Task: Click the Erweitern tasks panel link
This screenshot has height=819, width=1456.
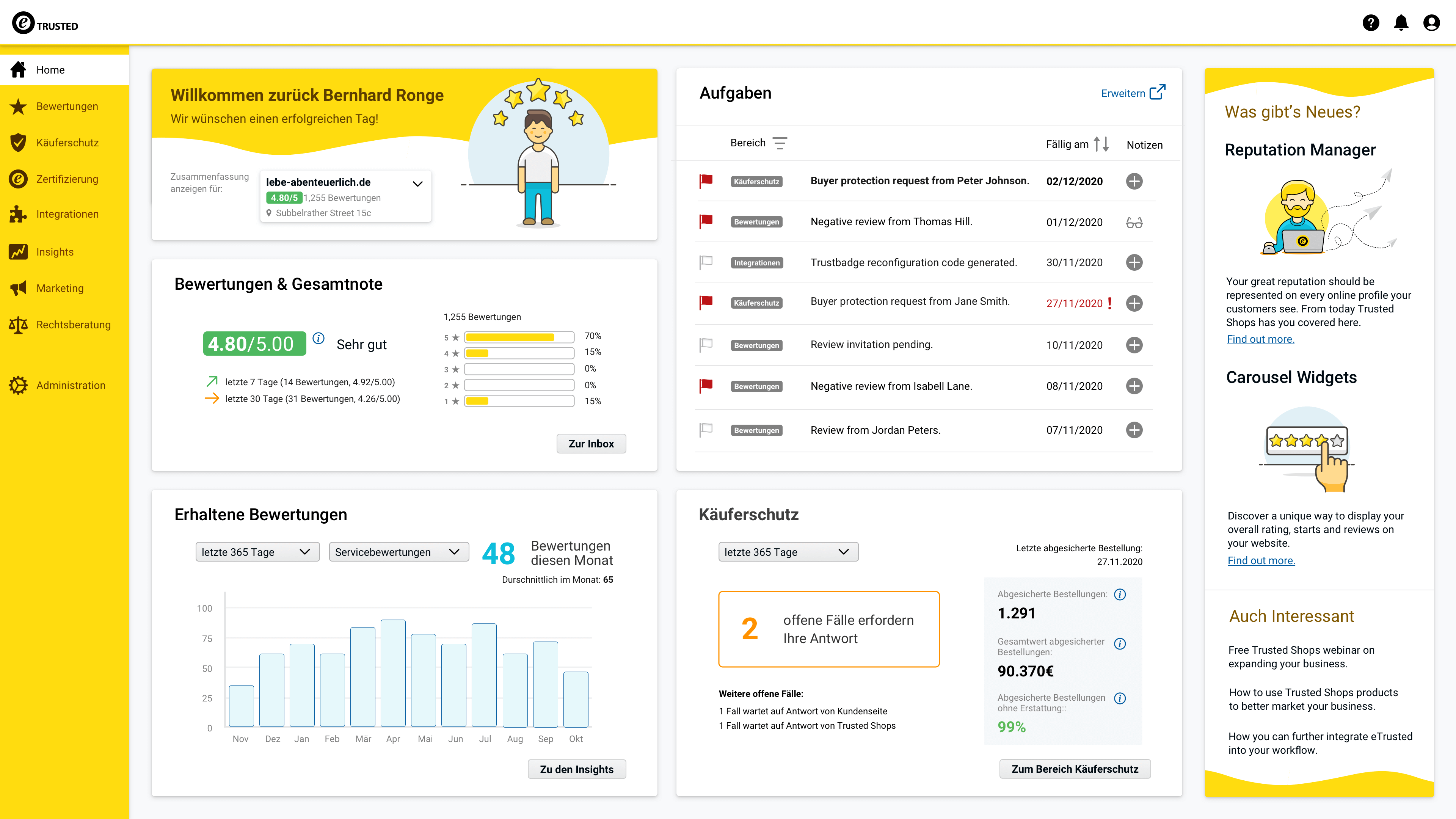Action: (x=1132, y=92)
